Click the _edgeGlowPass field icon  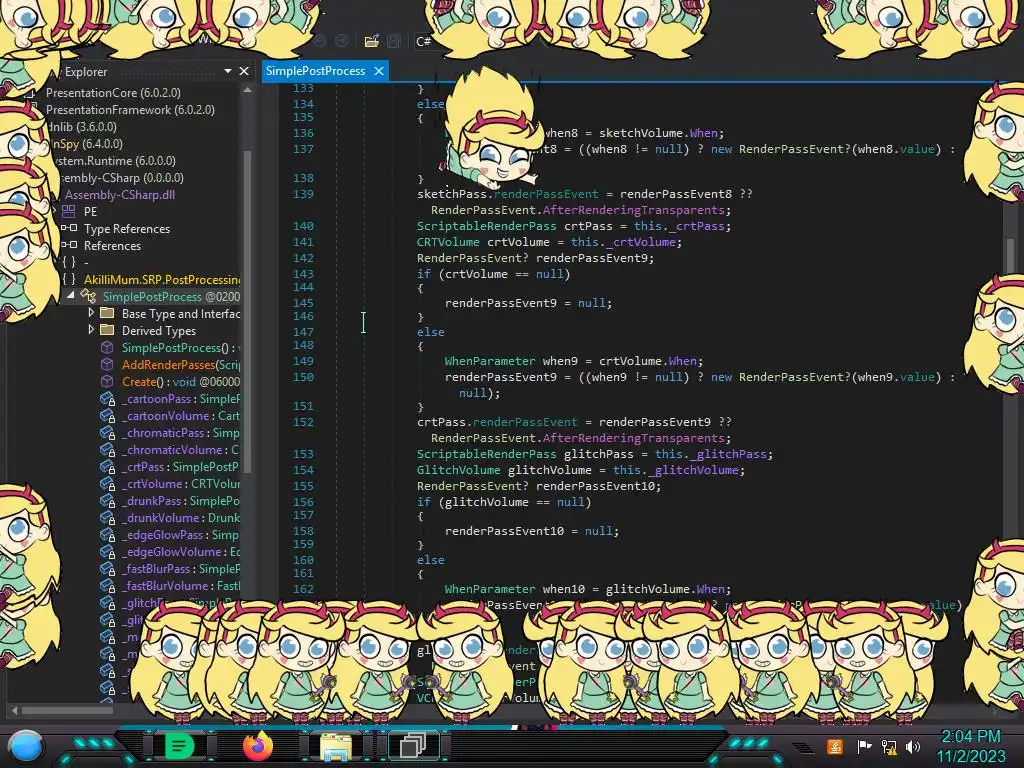point(107,534)
